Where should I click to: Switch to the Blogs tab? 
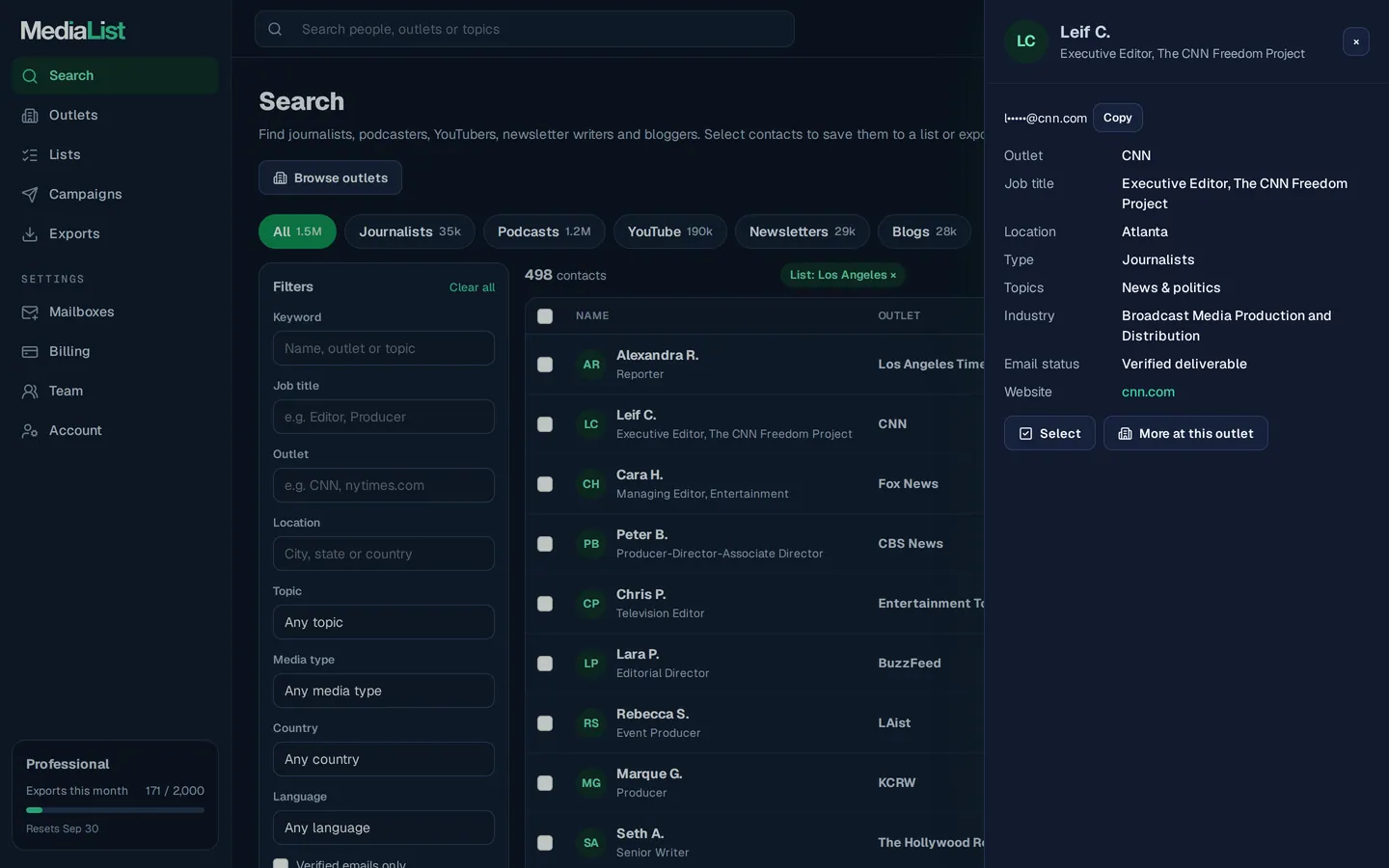point(924,231)
